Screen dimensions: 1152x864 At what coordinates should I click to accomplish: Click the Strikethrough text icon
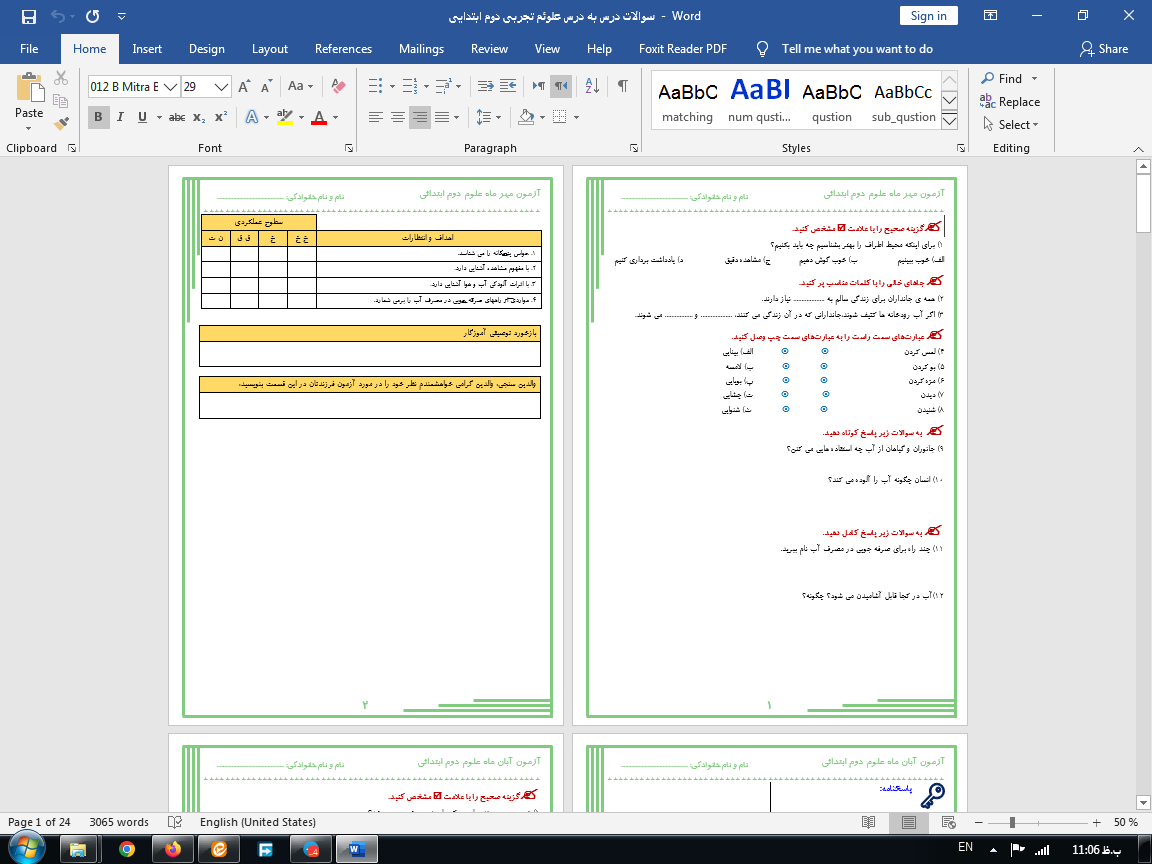click(x=177, y=117)
